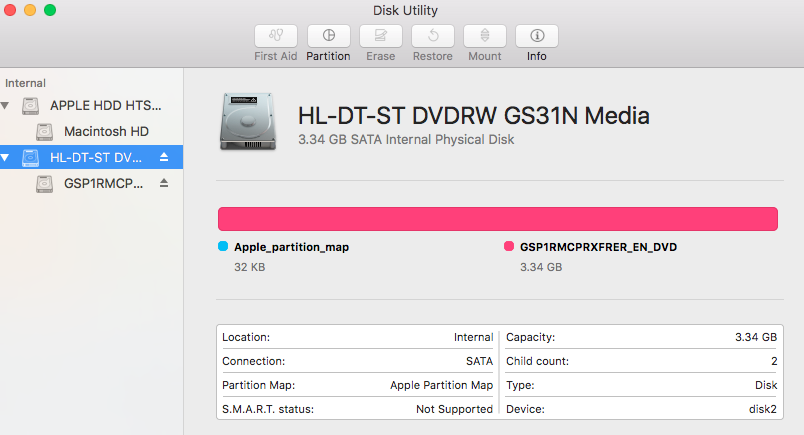The width and height of the screenshot is (804, 435).
Task: Click the First Aid stethoscope icon
Action: 276,35
